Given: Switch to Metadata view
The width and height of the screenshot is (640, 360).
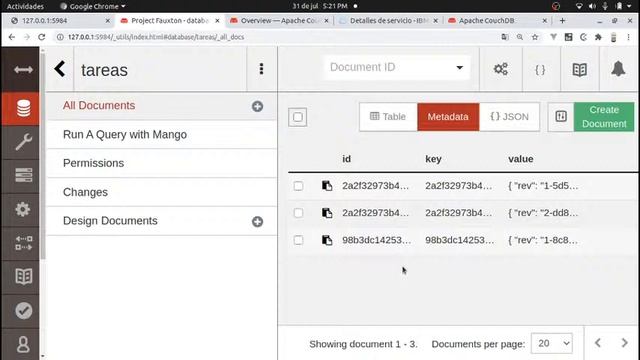Looking at the screenshot, I should click(448, 117).
